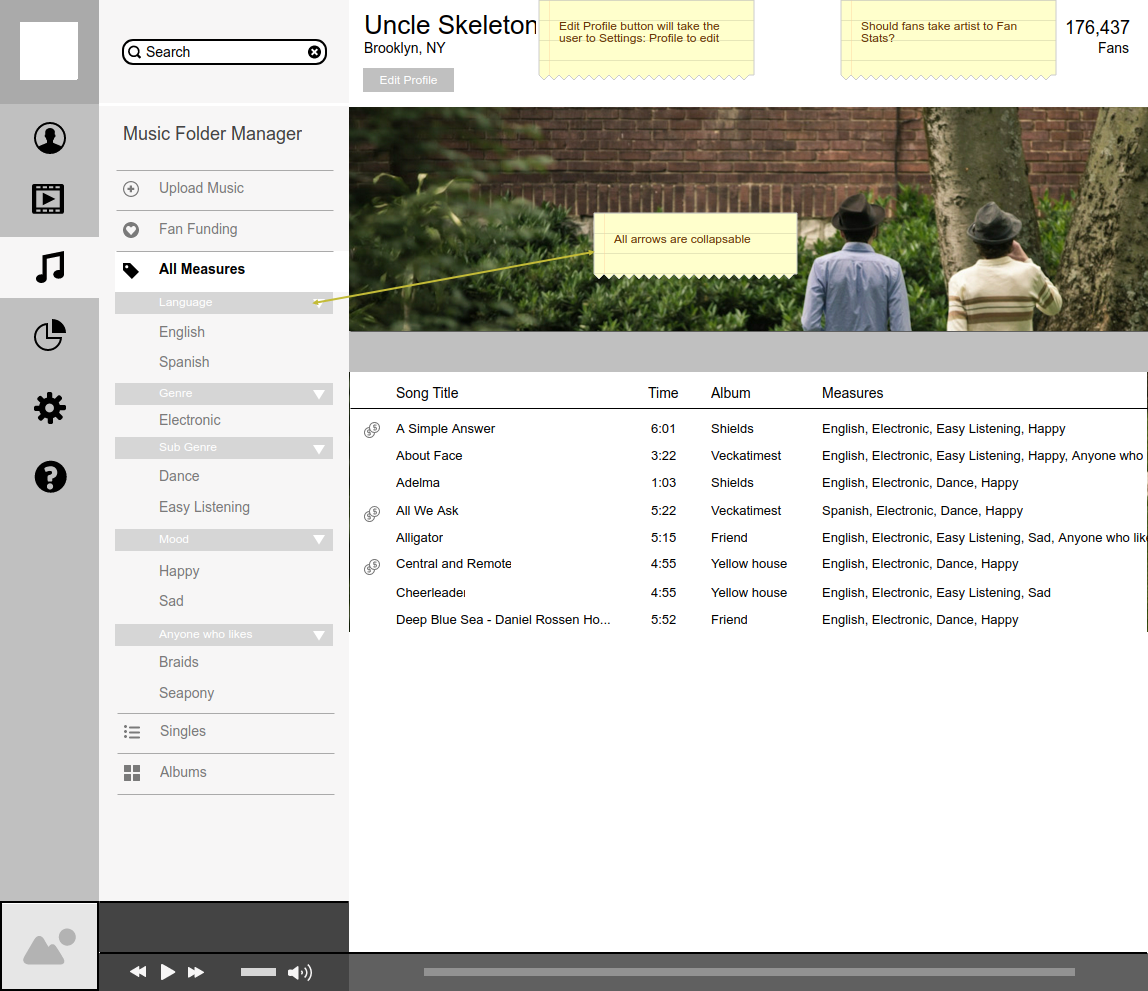Select the song Alligator

[419, 538]
